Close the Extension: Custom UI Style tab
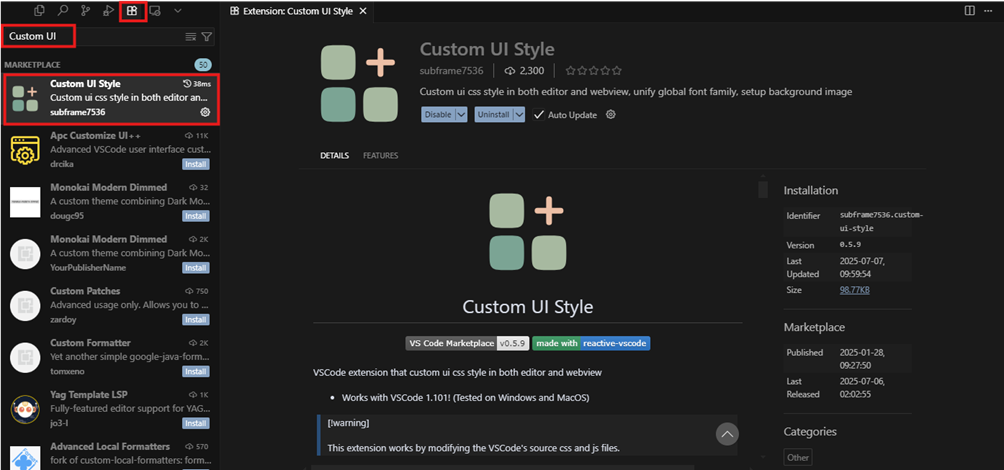Image resolution: width=1004 pixels, height=470 pixels. coord(364,11)
